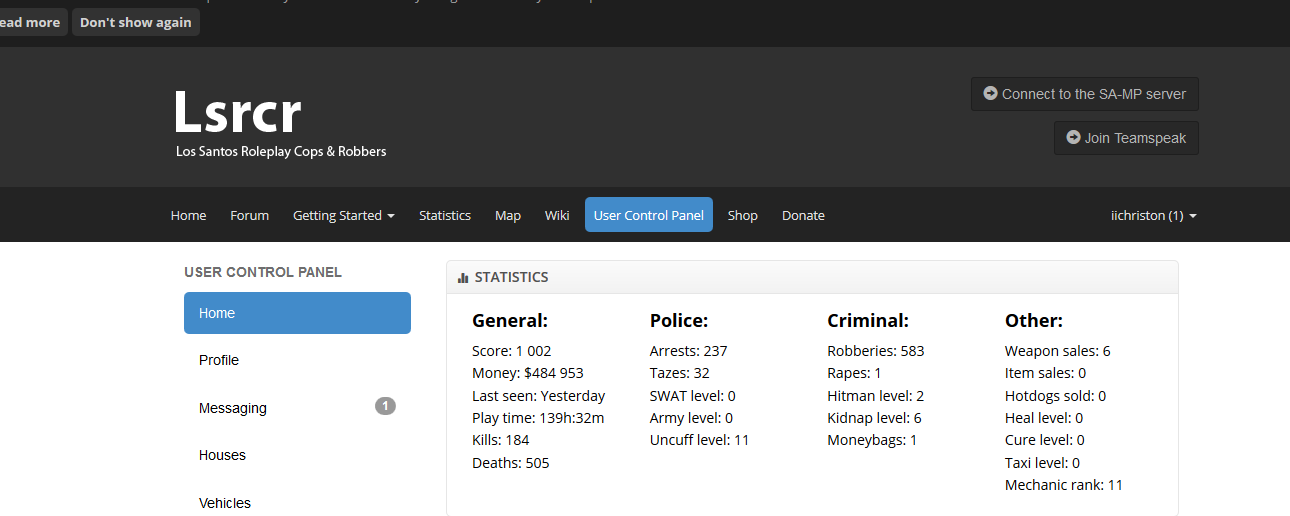Click the Arrests: 237 entry
The height and width of the screenshot is (516, 1290).
pyautogui.click(x=689, y=351)
